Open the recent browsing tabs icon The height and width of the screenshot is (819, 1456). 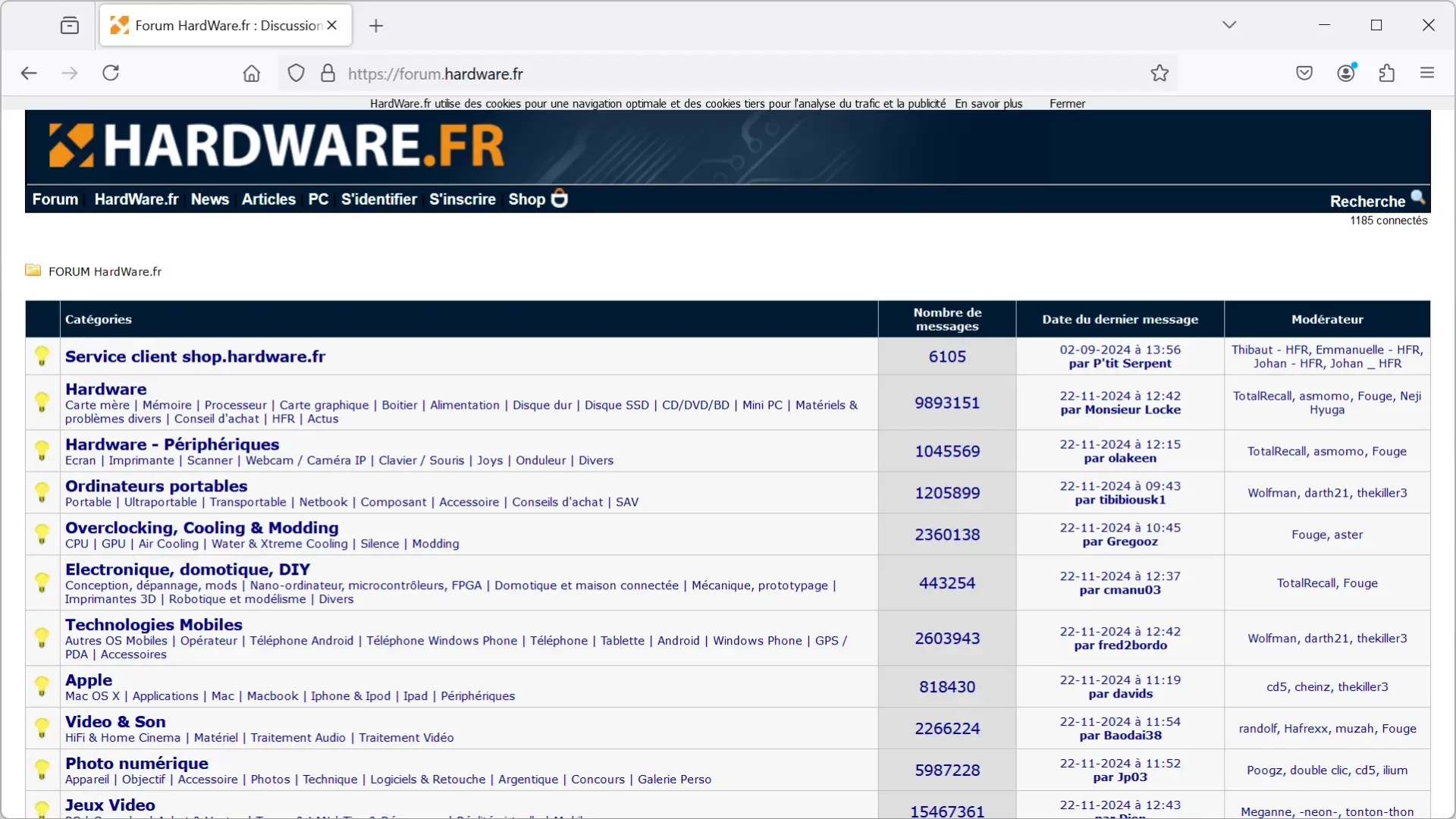pos(70,26)
